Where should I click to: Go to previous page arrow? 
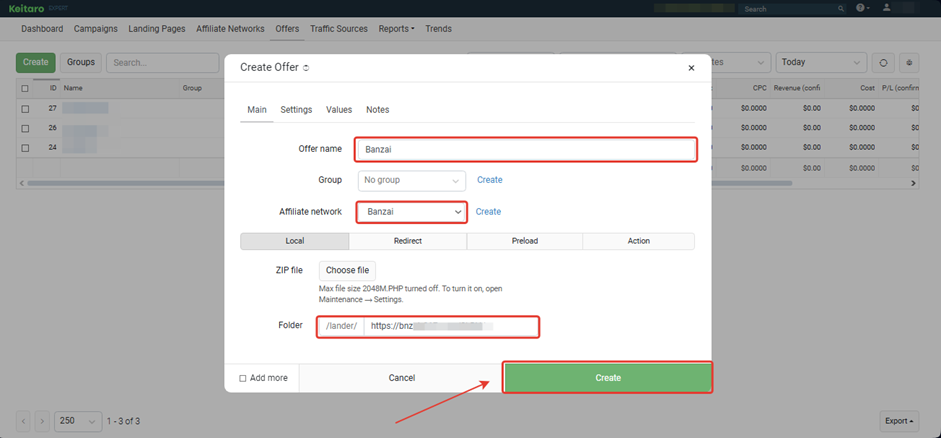[23, 421]
